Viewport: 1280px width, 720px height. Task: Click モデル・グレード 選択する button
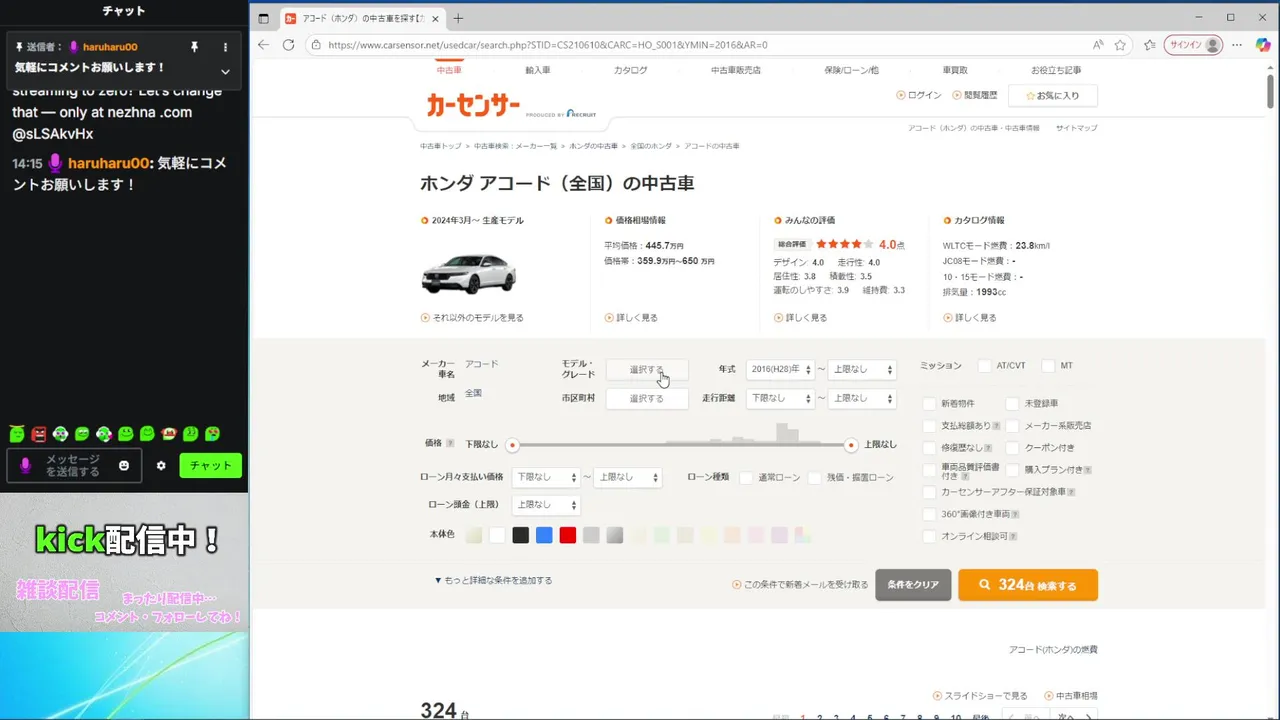[x=647, y=370]
